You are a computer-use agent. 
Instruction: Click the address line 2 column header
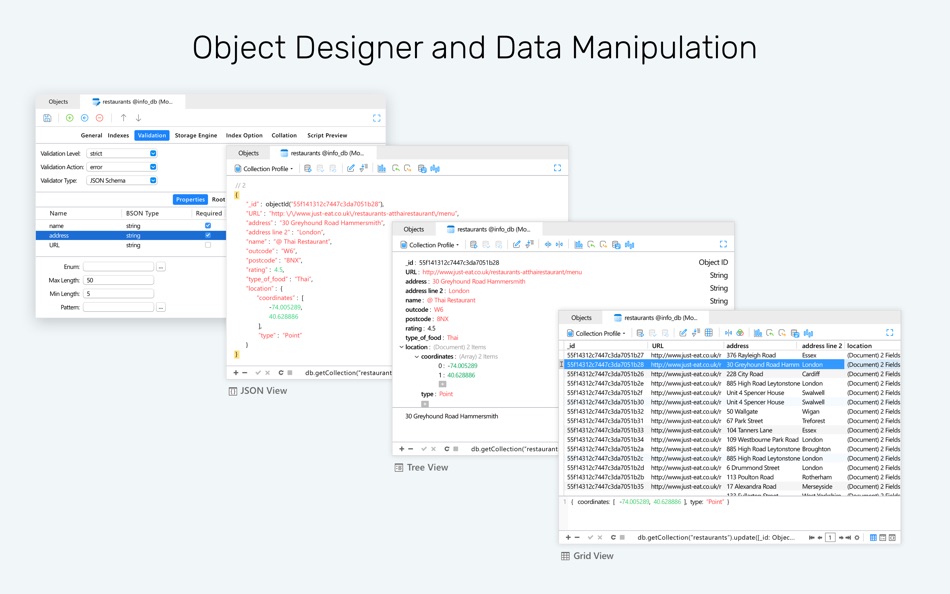click(x=822, y=345)
